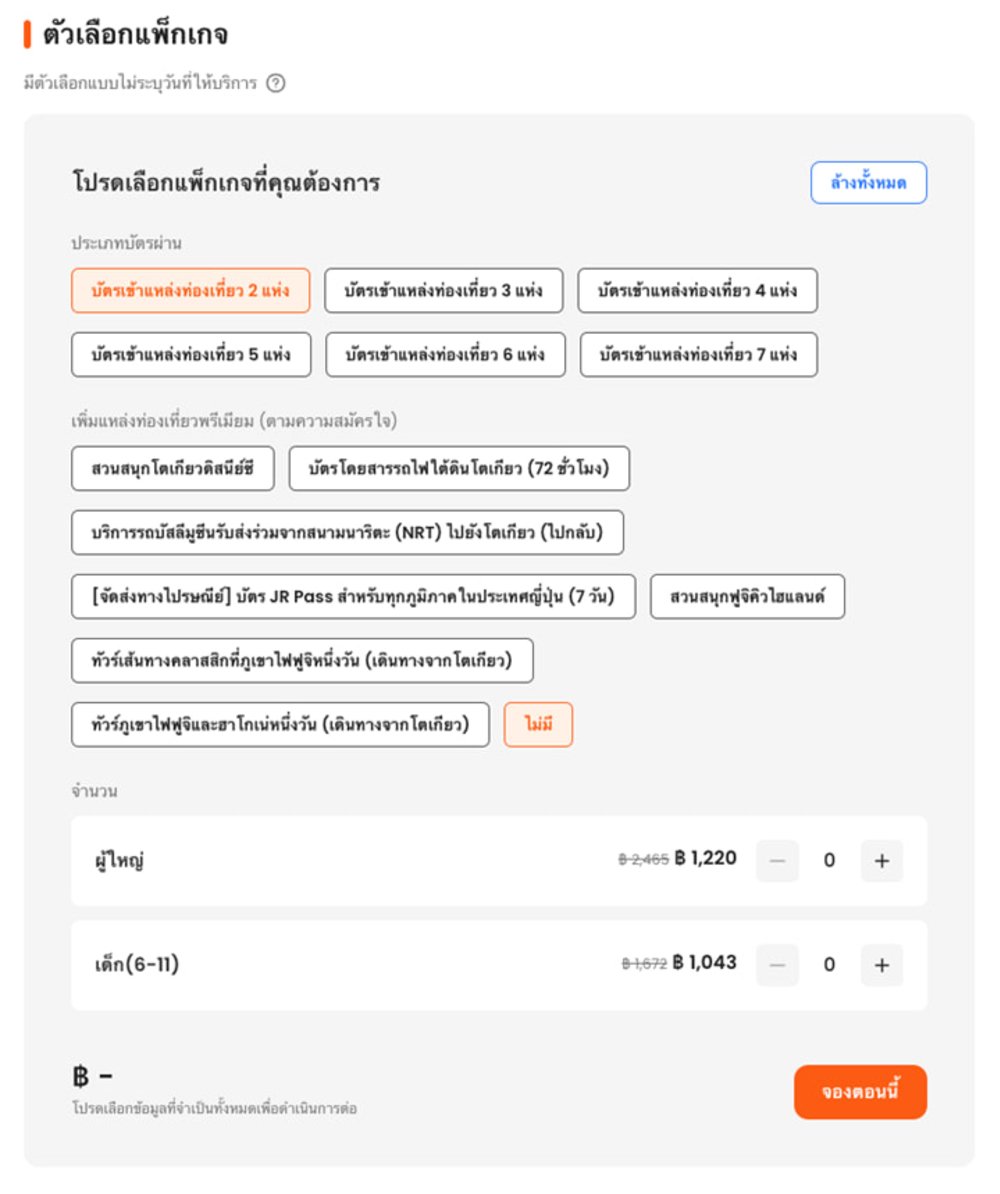This screenshot has width=1000, height=1194.
Task: Click the "ล้างทั้งหมด" clear all button
Action: click(868, 183)
